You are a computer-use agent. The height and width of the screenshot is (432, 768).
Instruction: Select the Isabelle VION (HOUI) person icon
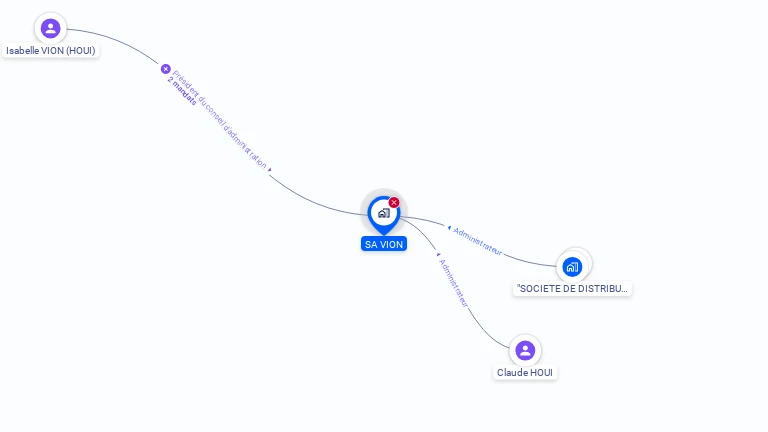click(50, 28)
